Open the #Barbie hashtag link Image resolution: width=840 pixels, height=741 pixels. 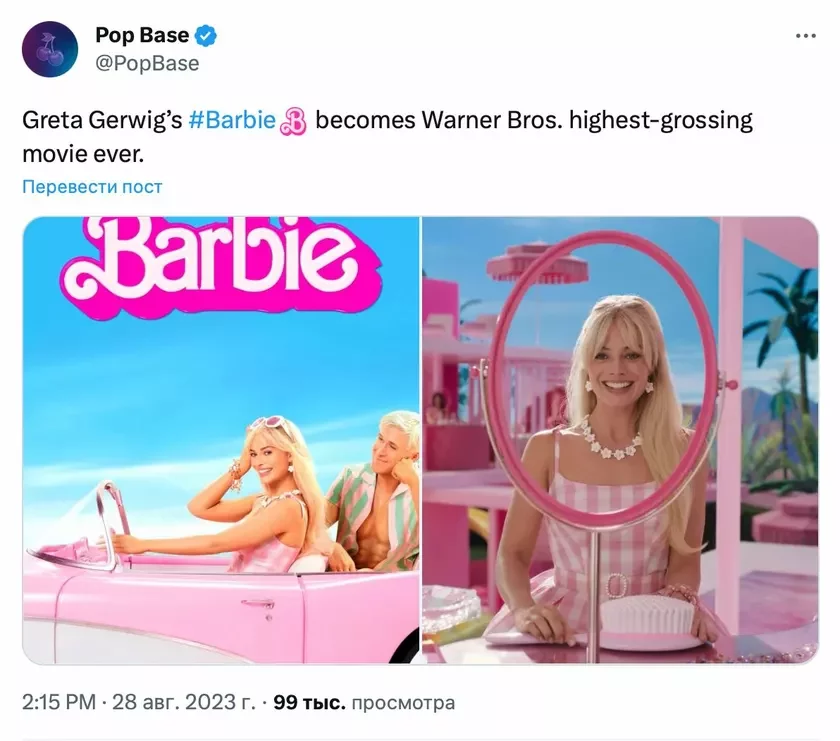coord(232,120)
